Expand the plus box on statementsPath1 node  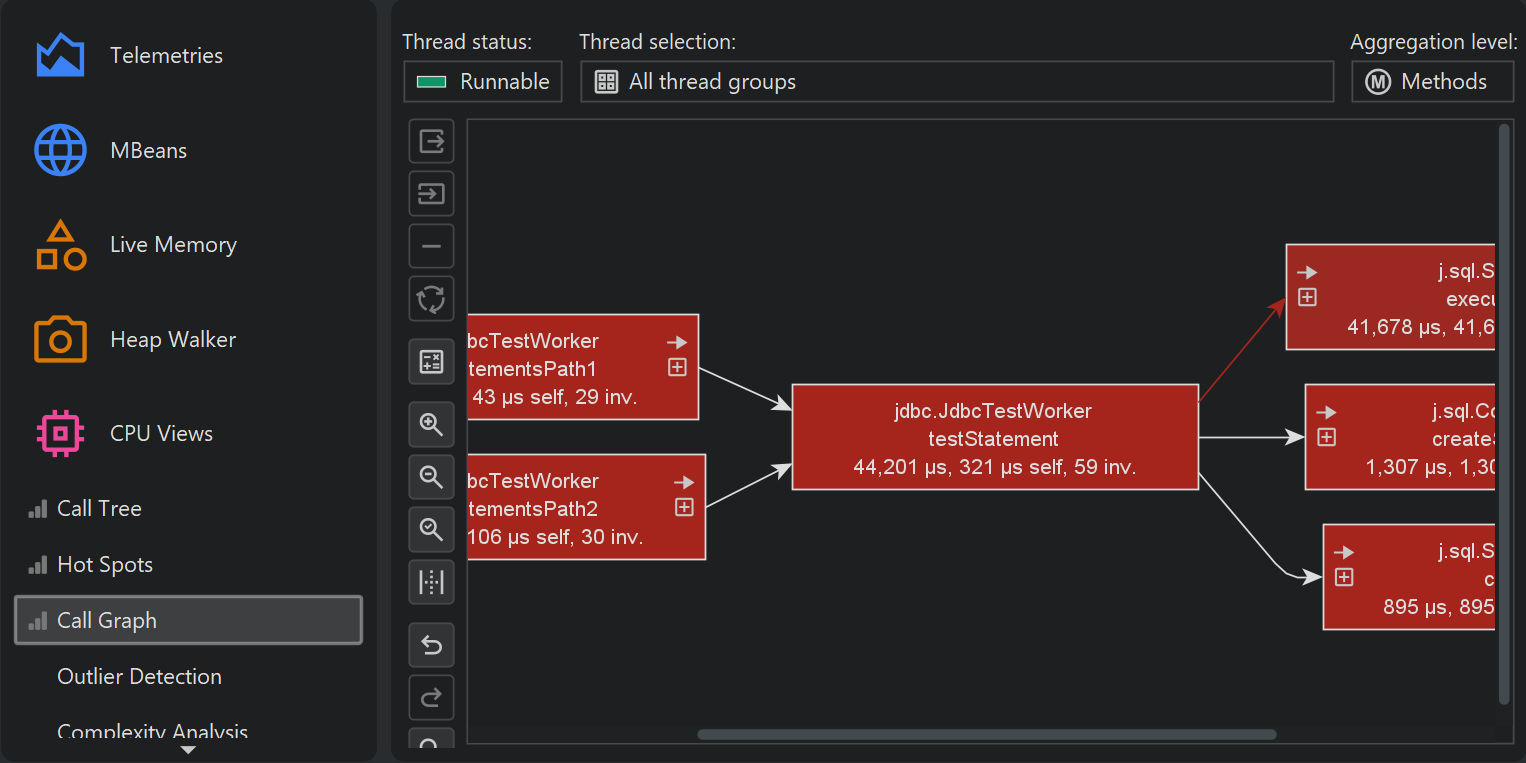(x=677, y=368)
